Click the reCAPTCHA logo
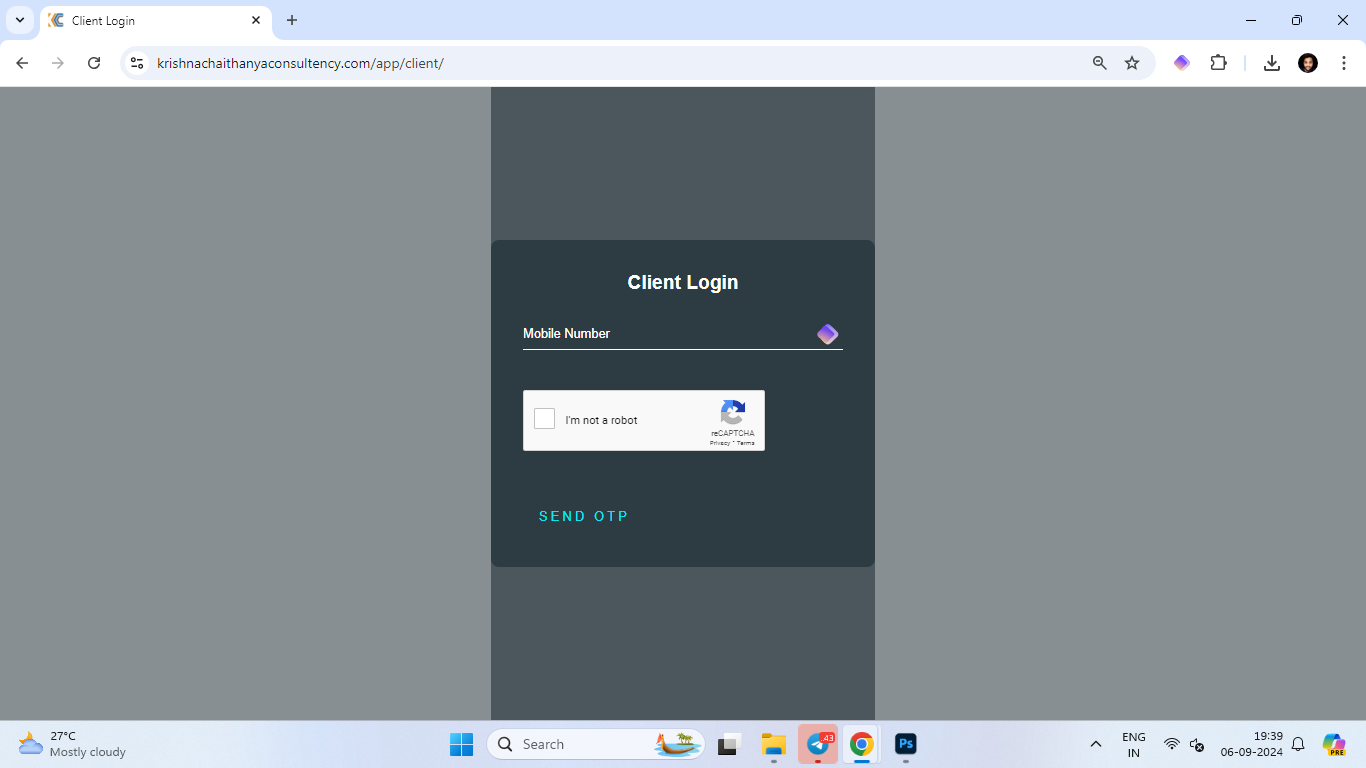Screen dimensions: 1366x768 click(x=733, y=413)
